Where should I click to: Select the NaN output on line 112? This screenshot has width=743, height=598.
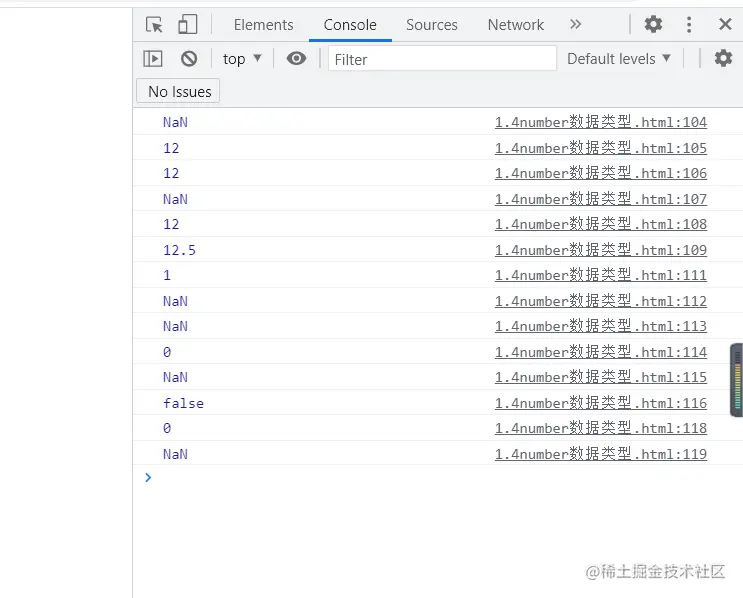[x=175, y=301]
